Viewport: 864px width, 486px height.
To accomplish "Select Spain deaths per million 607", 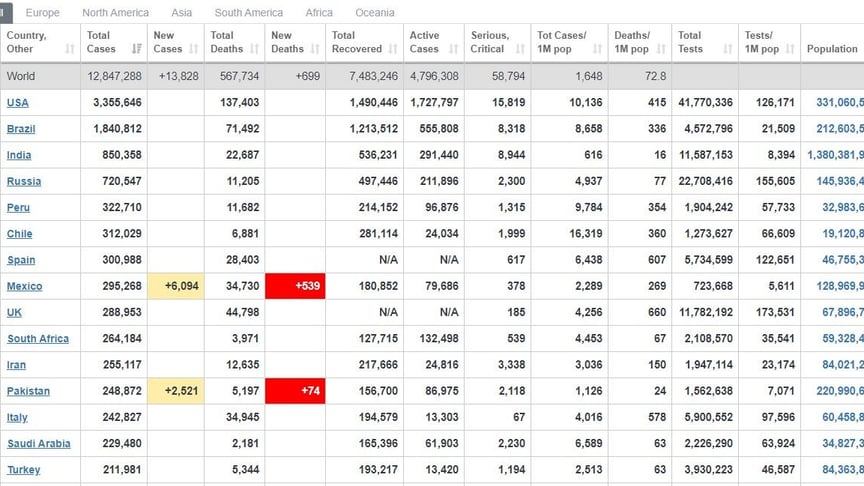I will click(657, 260).
